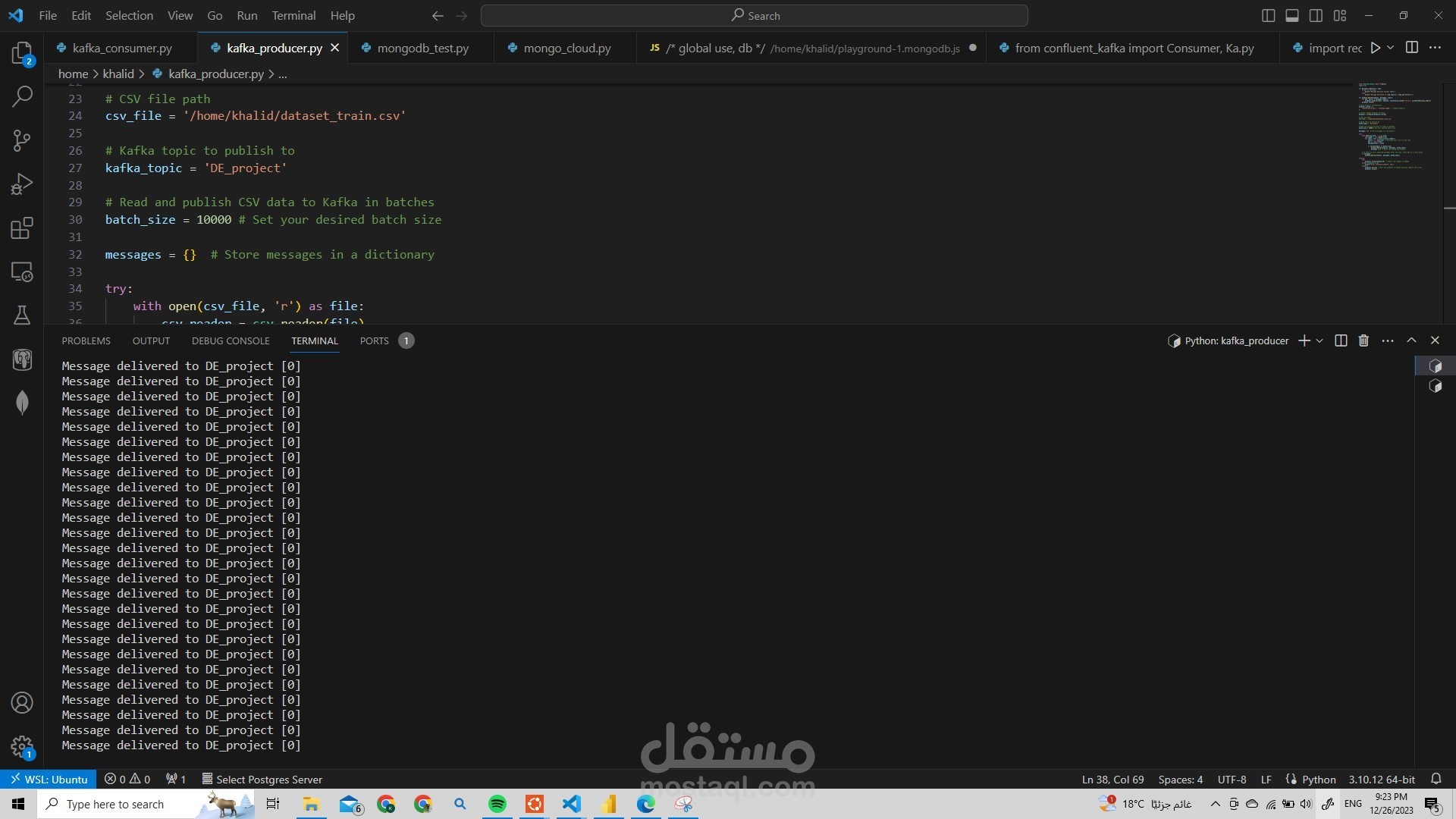This screenshot has height=819, width=1456.
Task: Open Microsoft Edge from the taskbar
Action: [646, 804]
